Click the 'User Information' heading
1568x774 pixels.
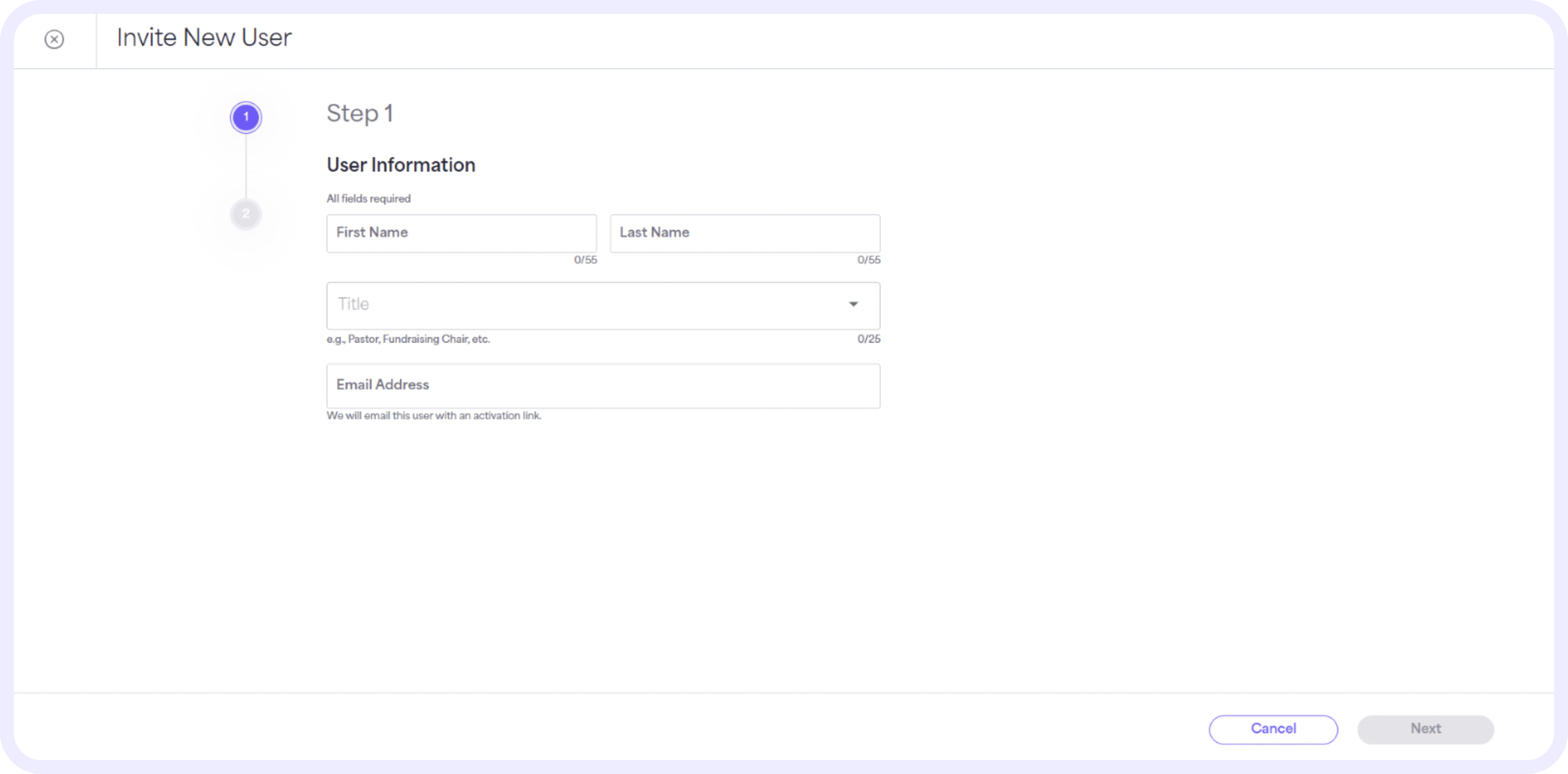click(x=401, y=165)
